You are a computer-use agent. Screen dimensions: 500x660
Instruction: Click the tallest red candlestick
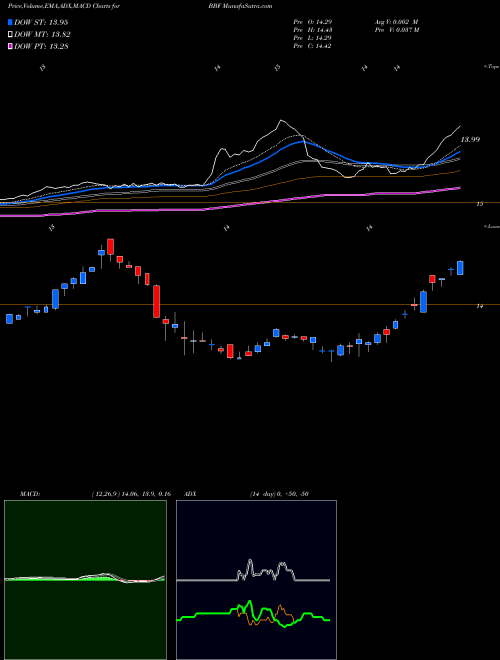(157, 301)
